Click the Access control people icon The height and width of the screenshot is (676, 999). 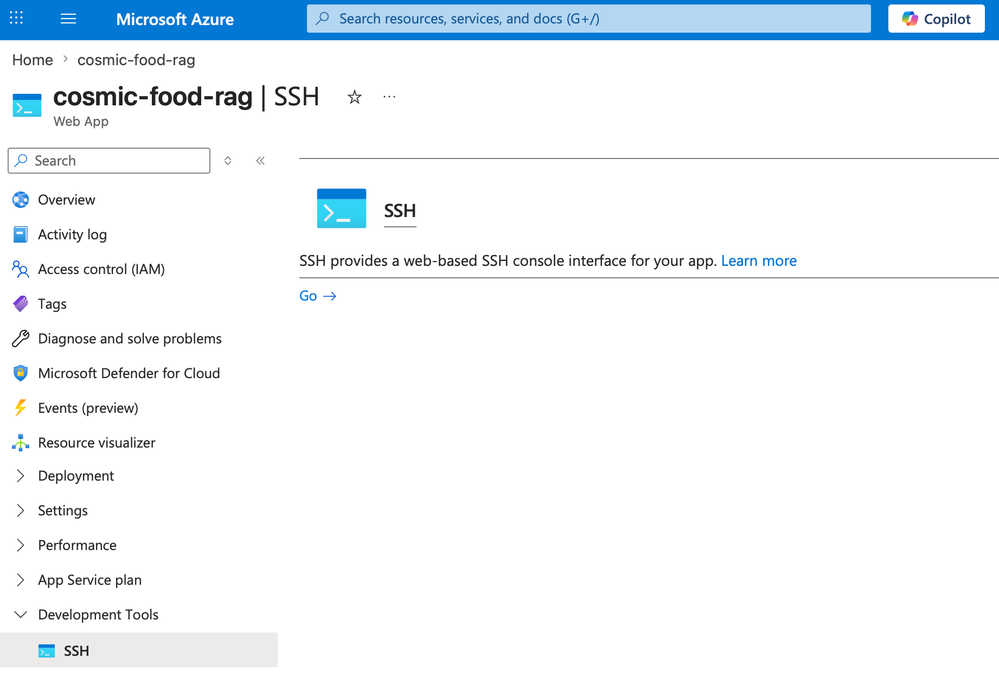[20, 270]
